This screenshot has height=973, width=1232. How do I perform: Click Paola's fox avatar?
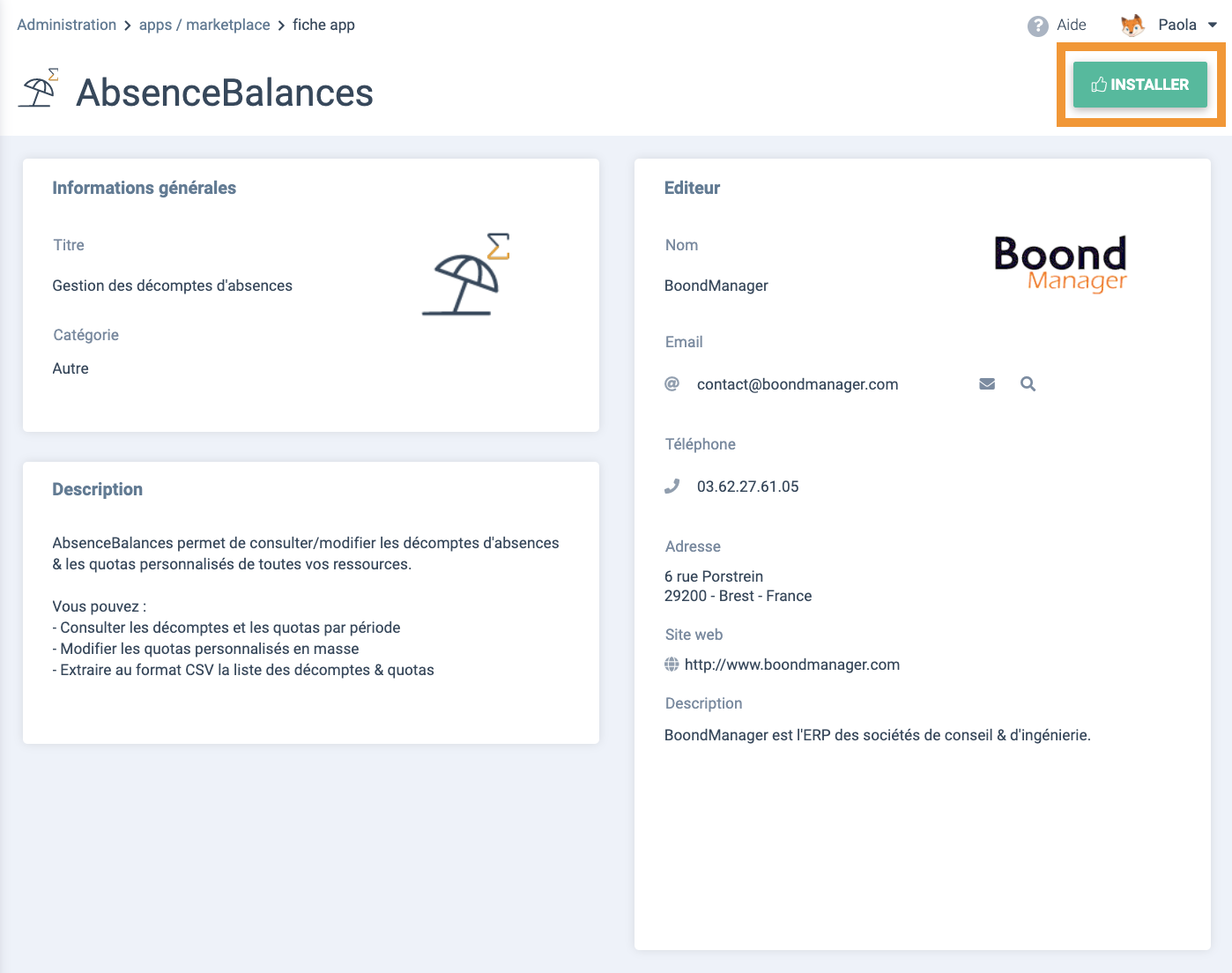[x=1132, y=25]
